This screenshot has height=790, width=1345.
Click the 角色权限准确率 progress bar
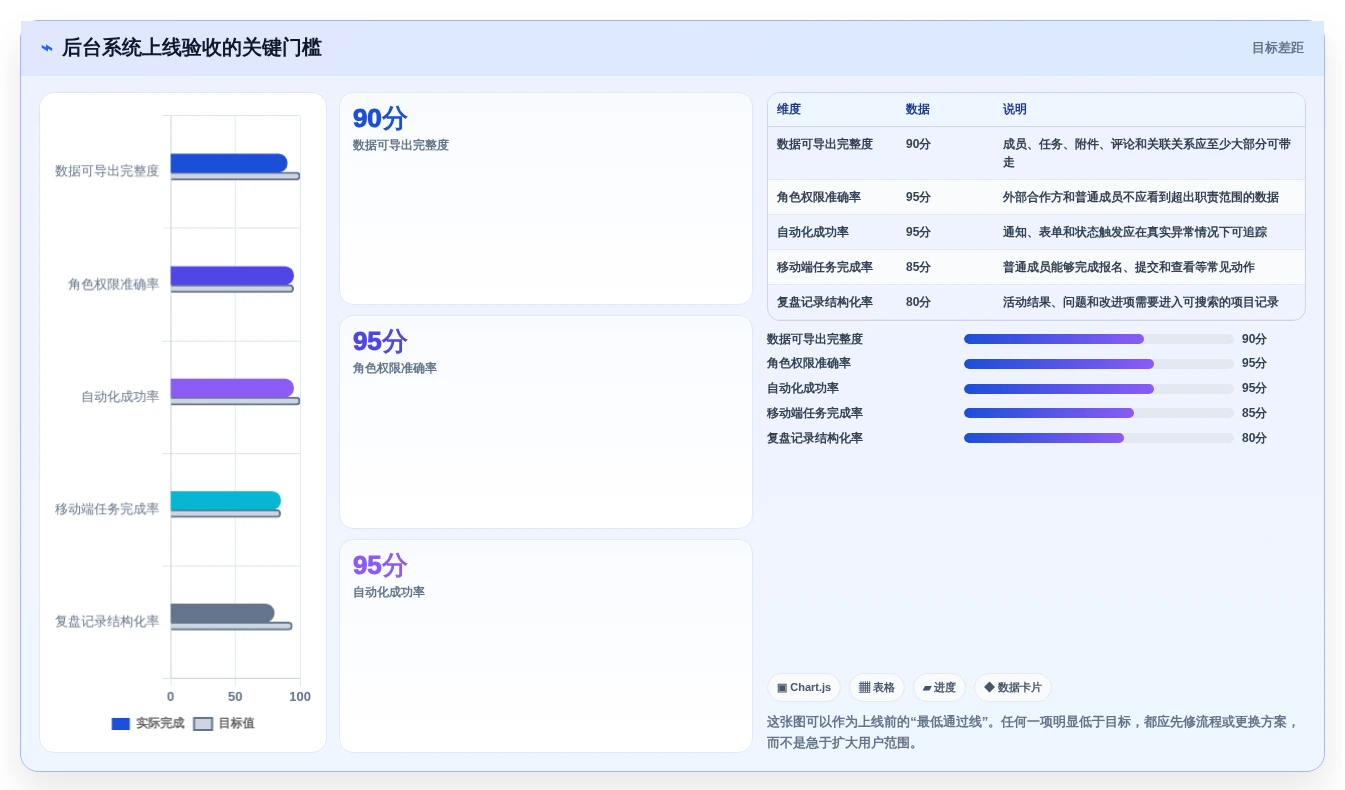coord(1099,364)
